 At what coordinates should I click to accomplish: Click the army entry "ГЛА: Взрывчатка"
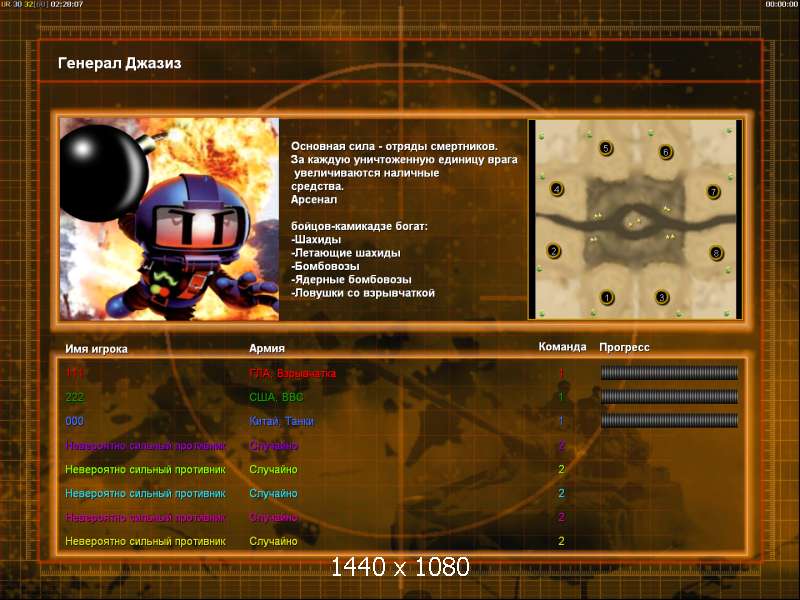[x=292, y=373]
